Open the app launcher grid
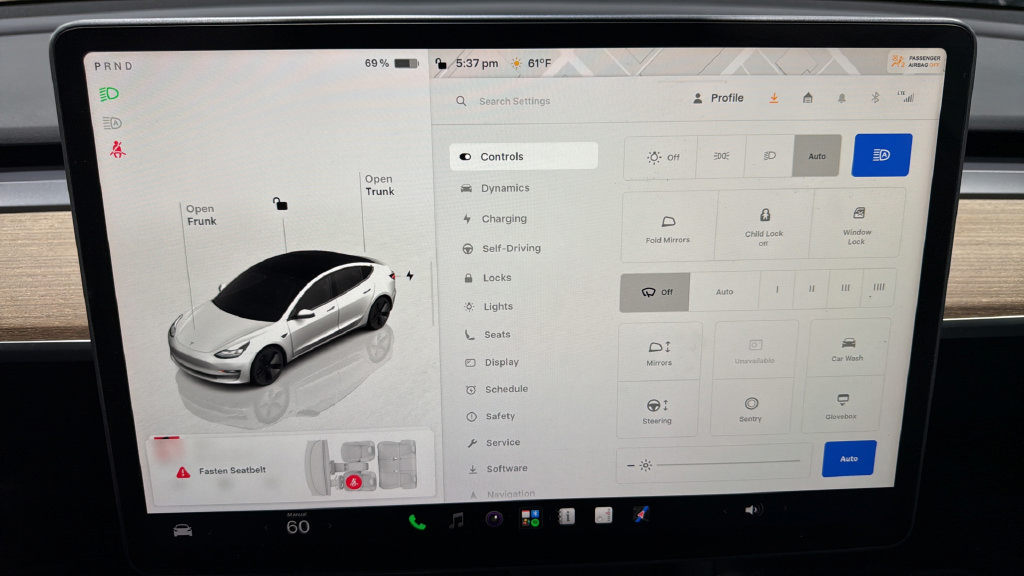This screenshot has height=576, width=1024. coord(530,518)
